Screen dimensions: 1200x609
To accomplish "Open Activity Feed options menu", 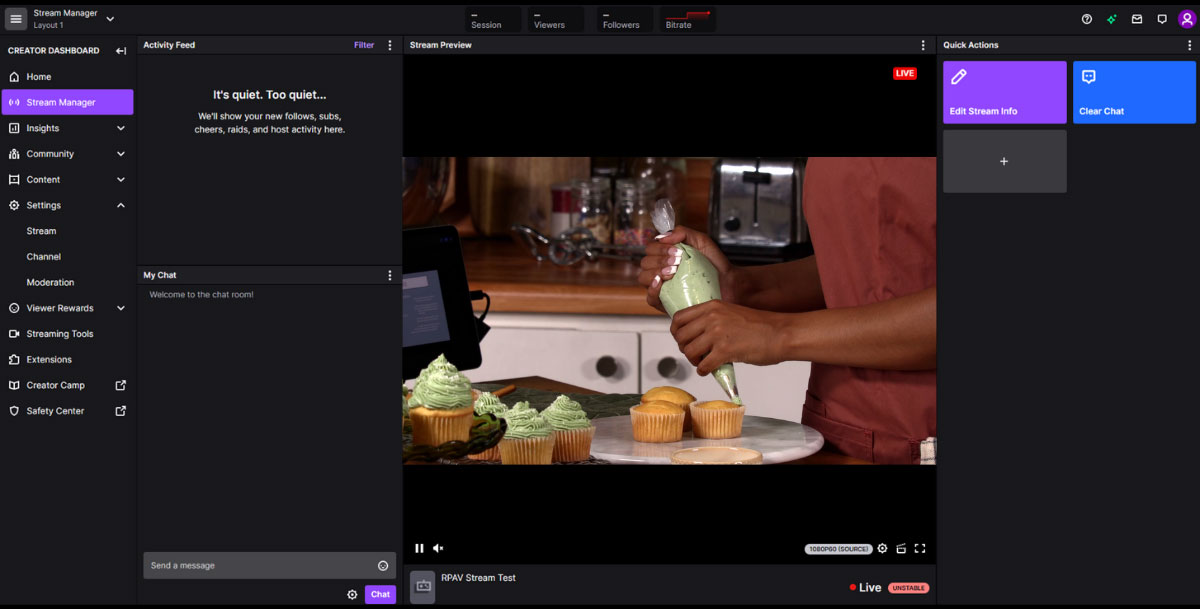I will click(x=390, y=45).
